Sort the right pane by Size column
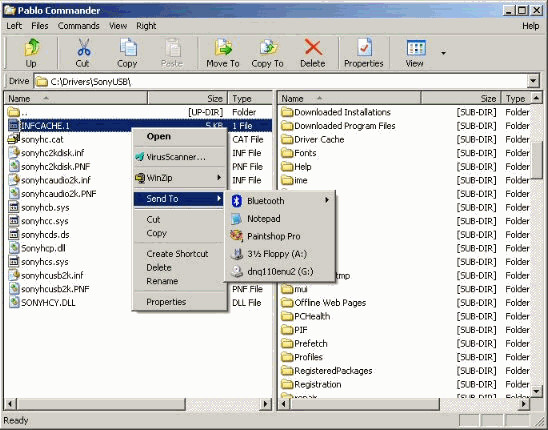 pos(461,99)
